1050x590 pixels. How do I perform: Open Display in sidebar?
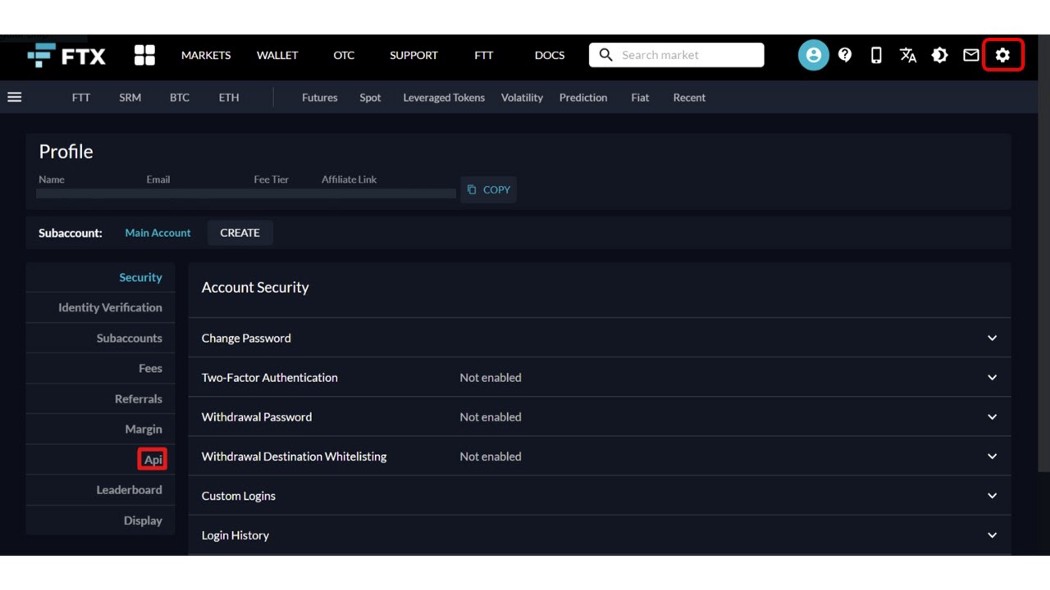click(x=143, y=520)
